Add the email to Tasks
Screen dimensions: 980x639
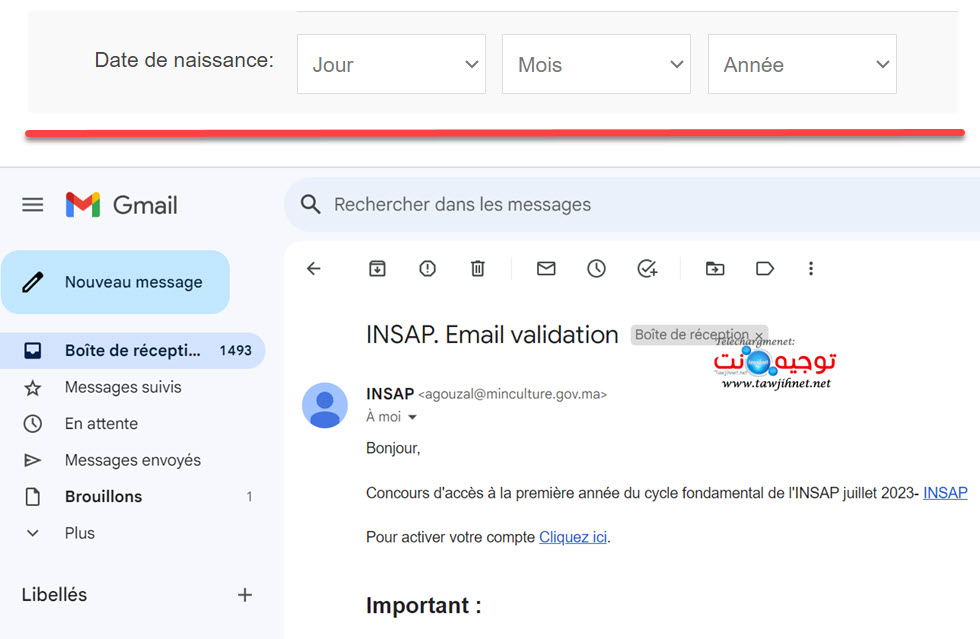[647, 268]
